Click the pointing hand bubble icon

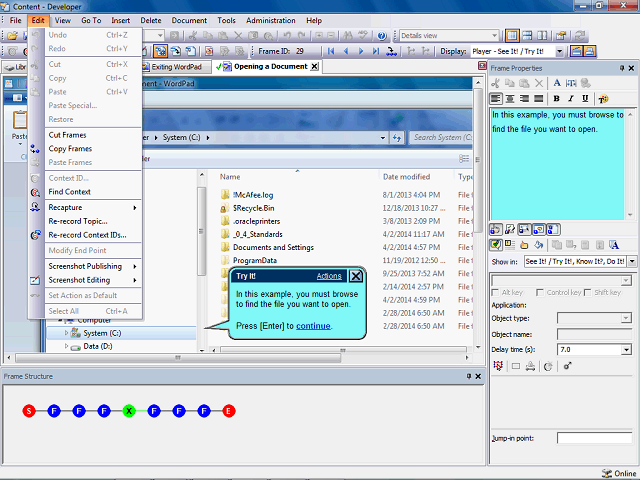[524, 245]
